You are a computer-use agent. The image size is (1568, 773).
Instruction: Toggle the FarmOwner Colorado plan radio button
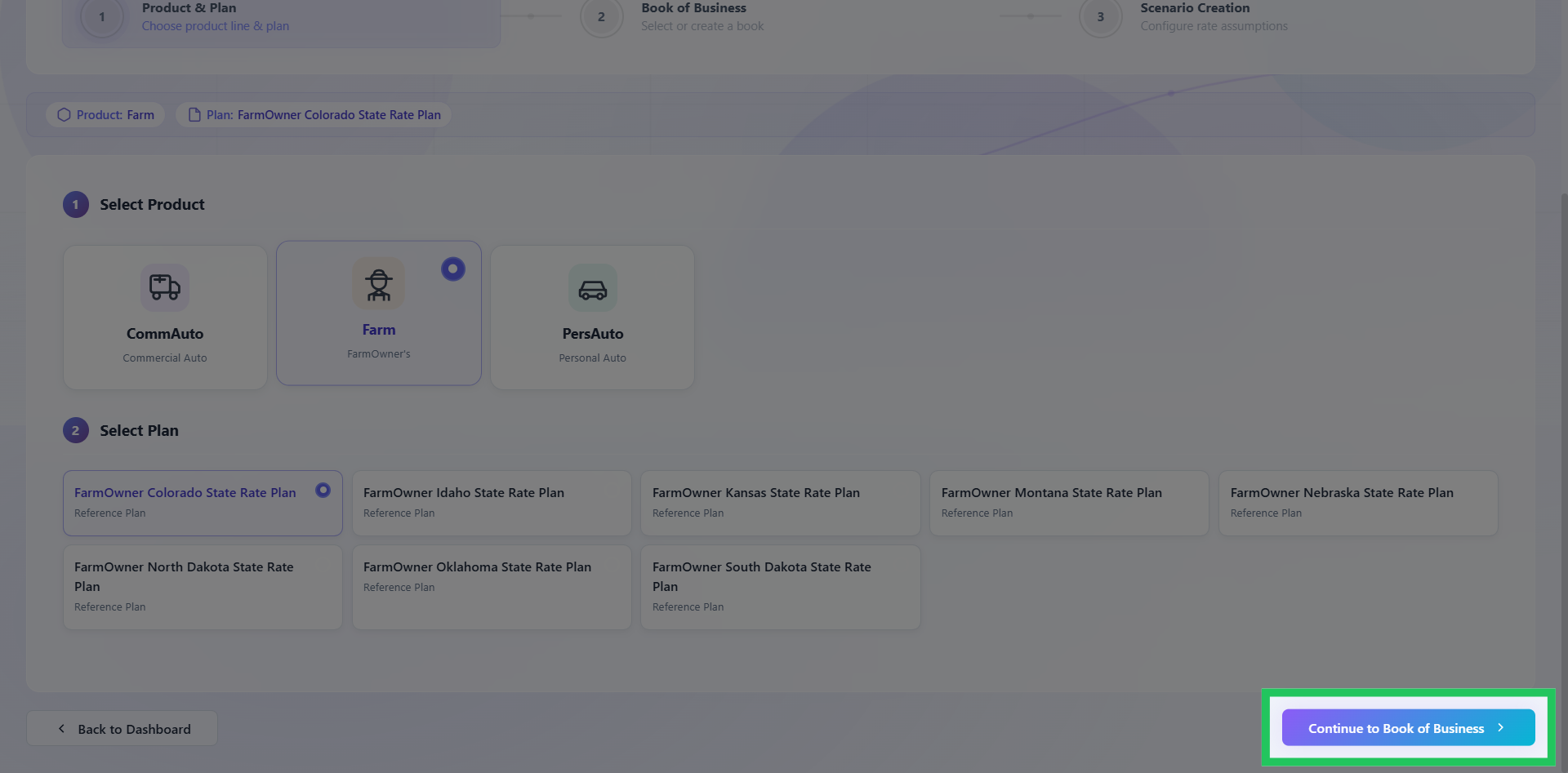[323, 491]
